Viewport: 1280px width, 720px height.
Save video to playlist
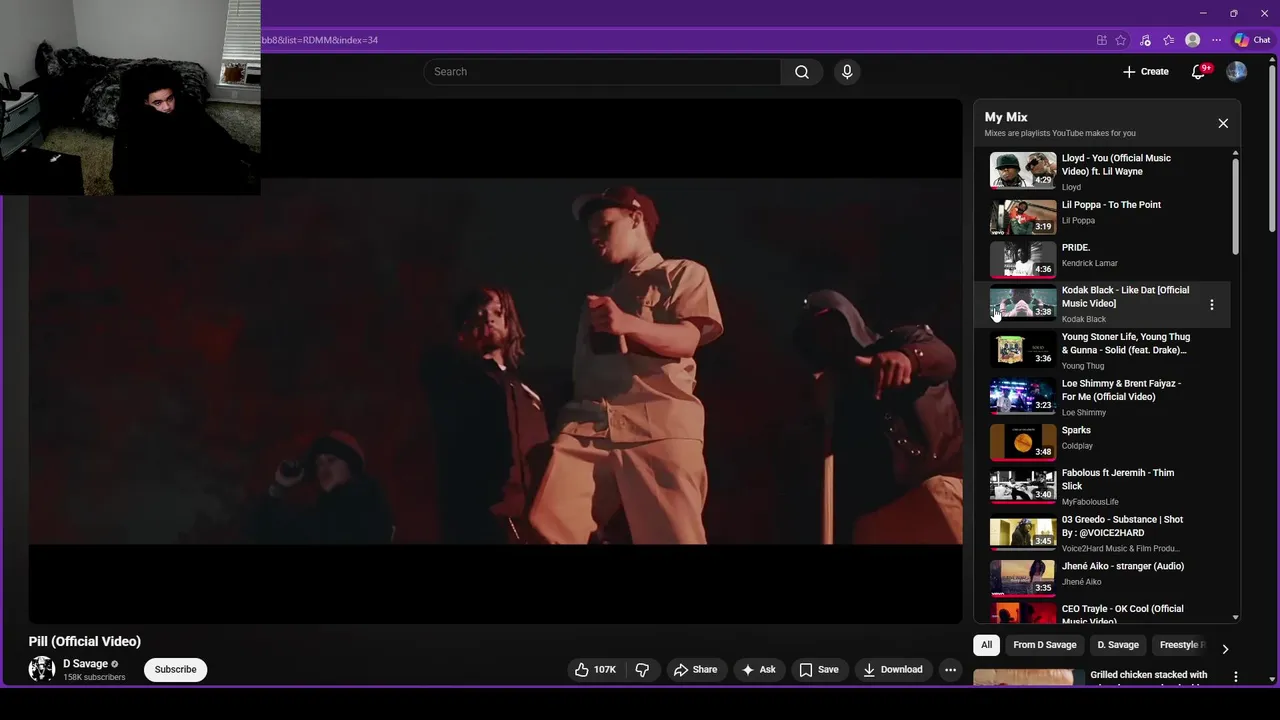(818, 670)
